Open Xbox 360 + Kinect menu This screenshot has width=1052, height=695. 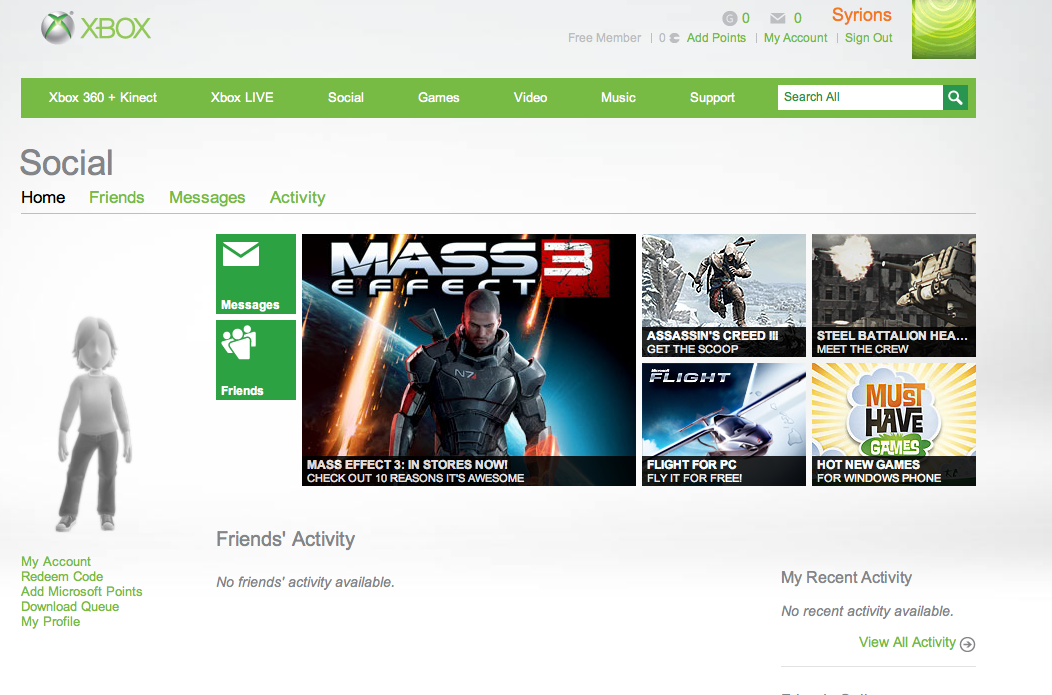103,98
